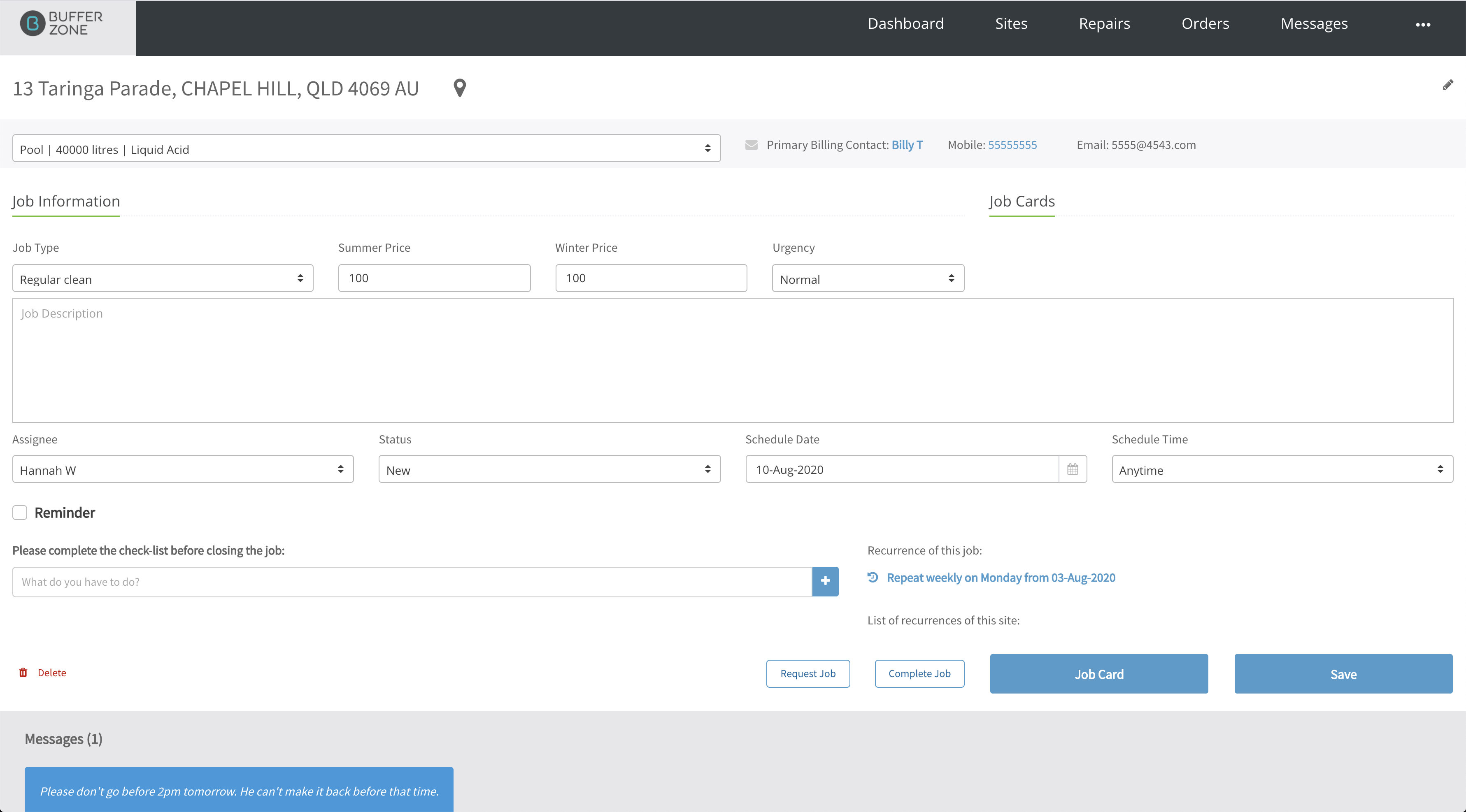Open the Schedule Date calendar icon
This screenshot has width=1466, height=812.
(x=1073, y=469)
